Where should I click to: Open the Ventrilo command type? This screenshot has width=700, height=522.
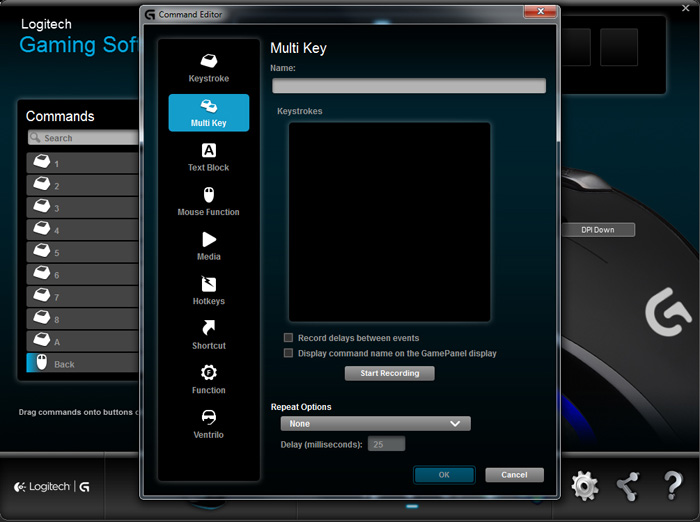(208, 424)
